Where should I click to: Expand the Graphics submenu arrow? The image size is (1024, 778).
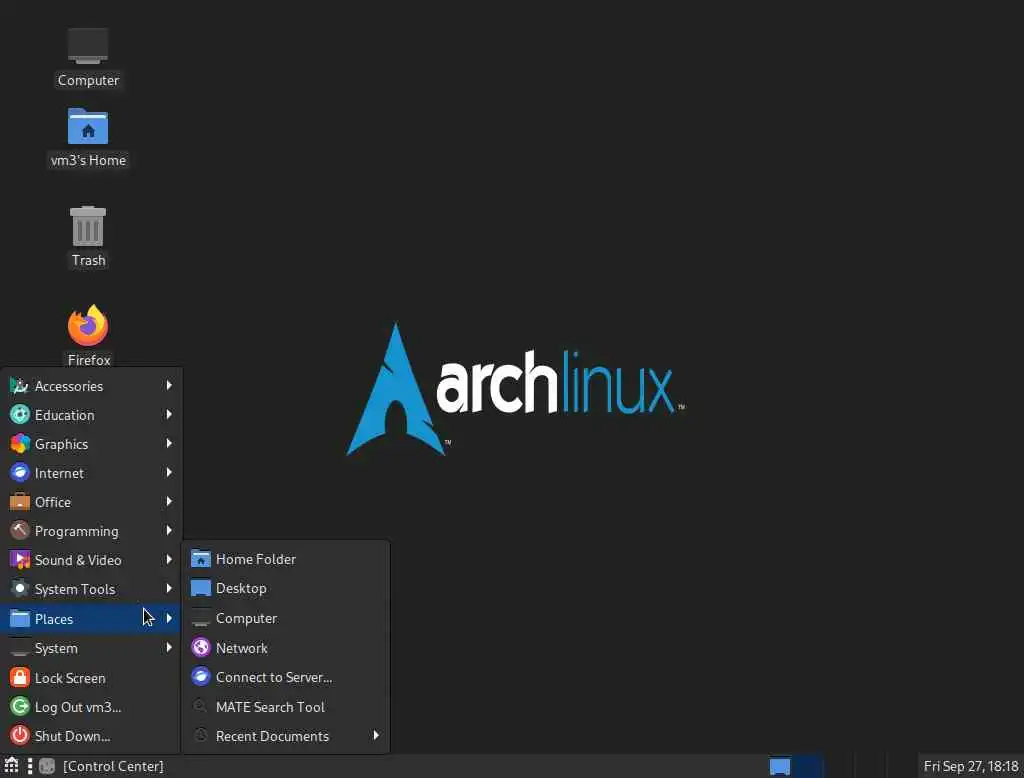[x=169, y=444]
